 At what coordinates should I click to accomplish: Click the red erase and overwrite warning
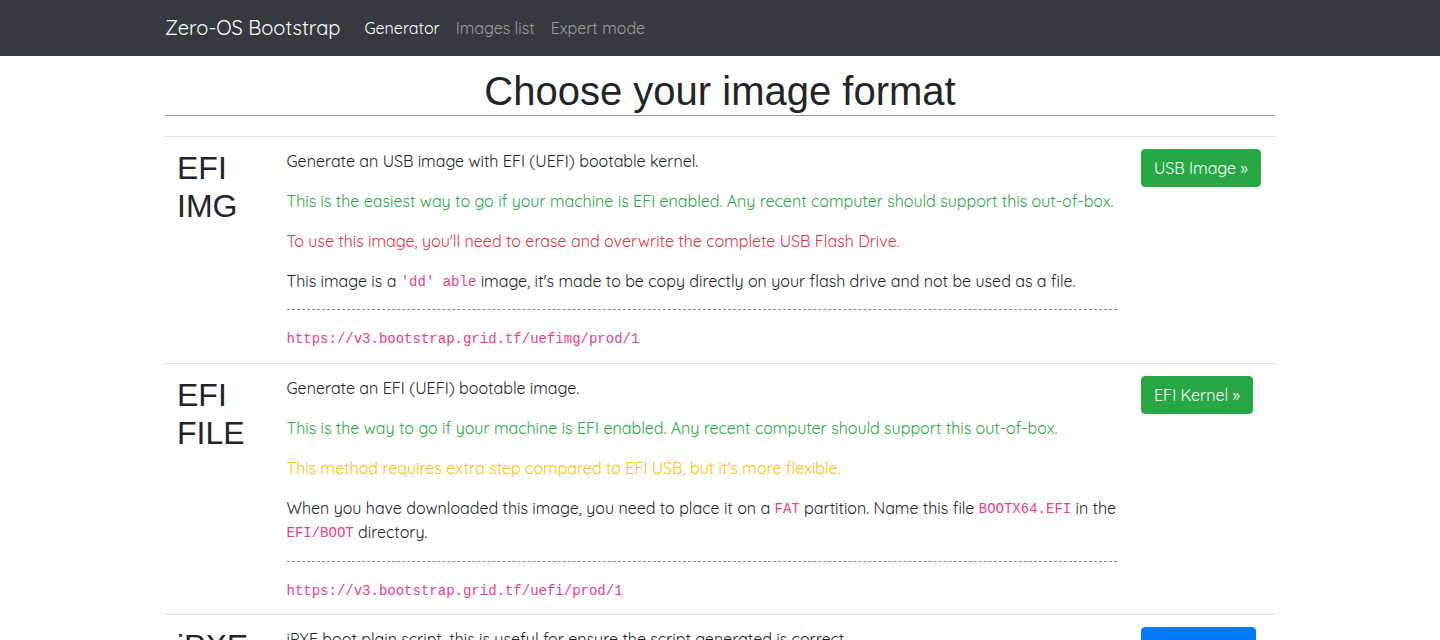[594, 241]
